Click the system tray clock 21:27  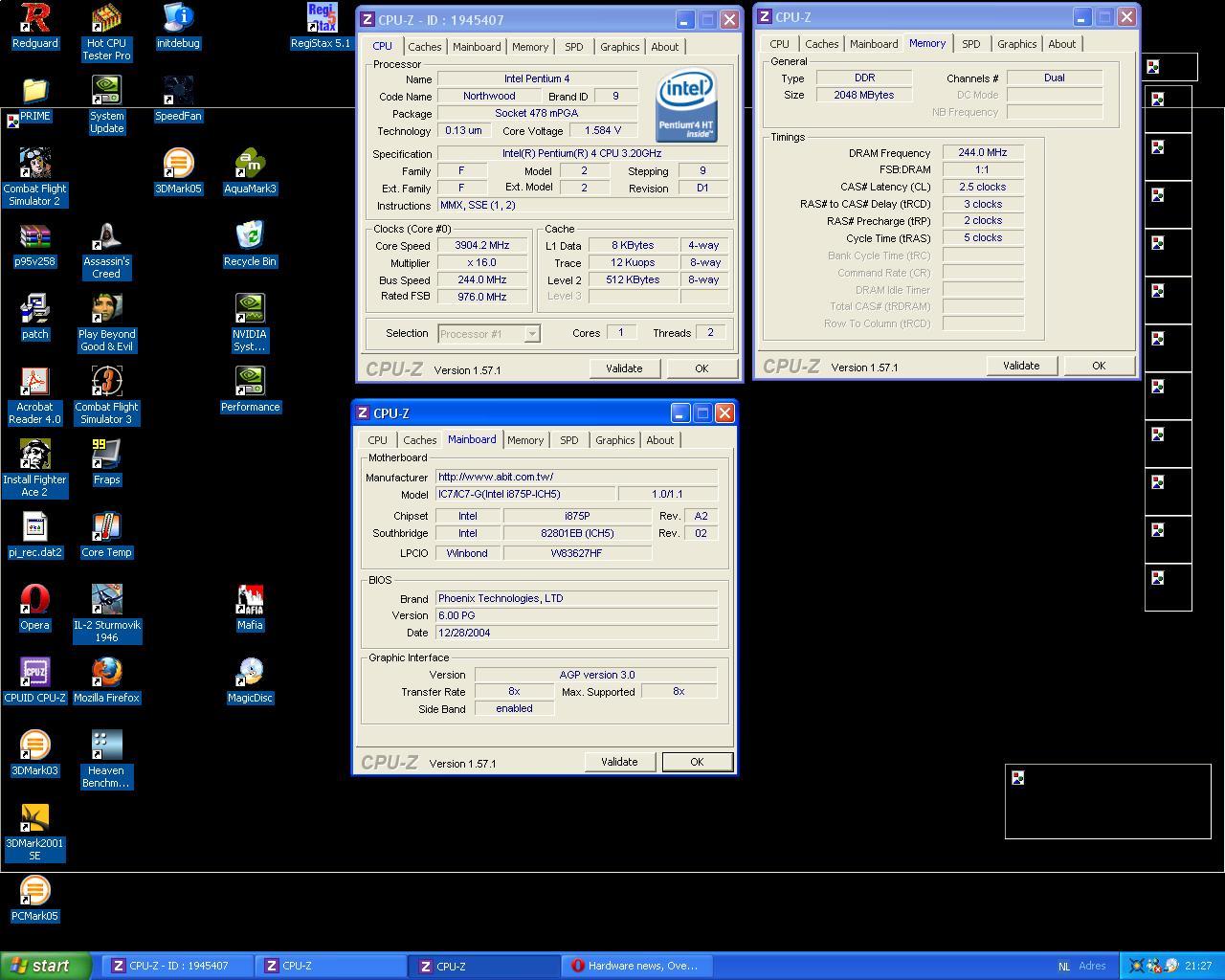tap(1198, 967)
